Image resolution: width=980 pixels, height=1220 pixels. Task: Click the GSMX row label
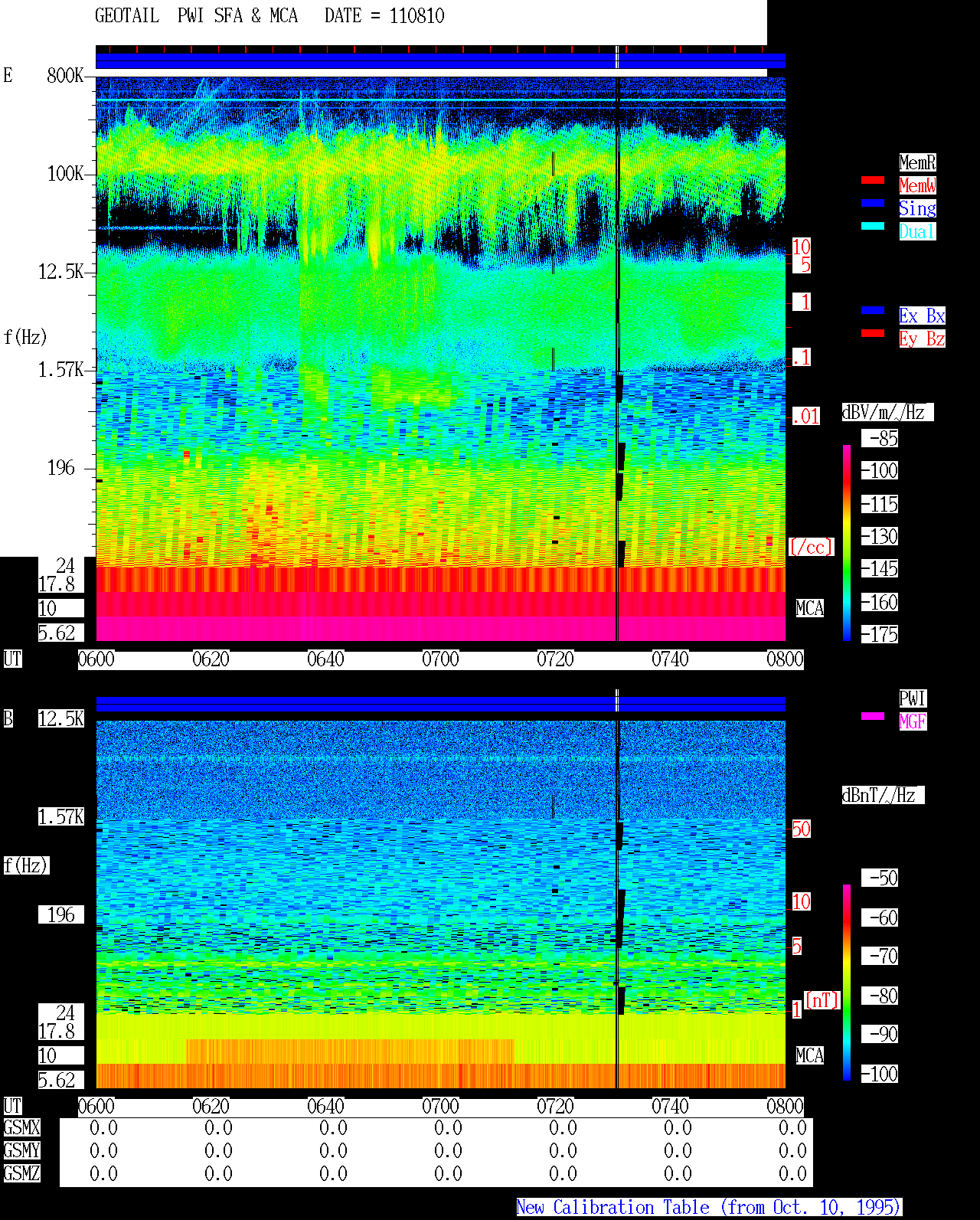22,1128
